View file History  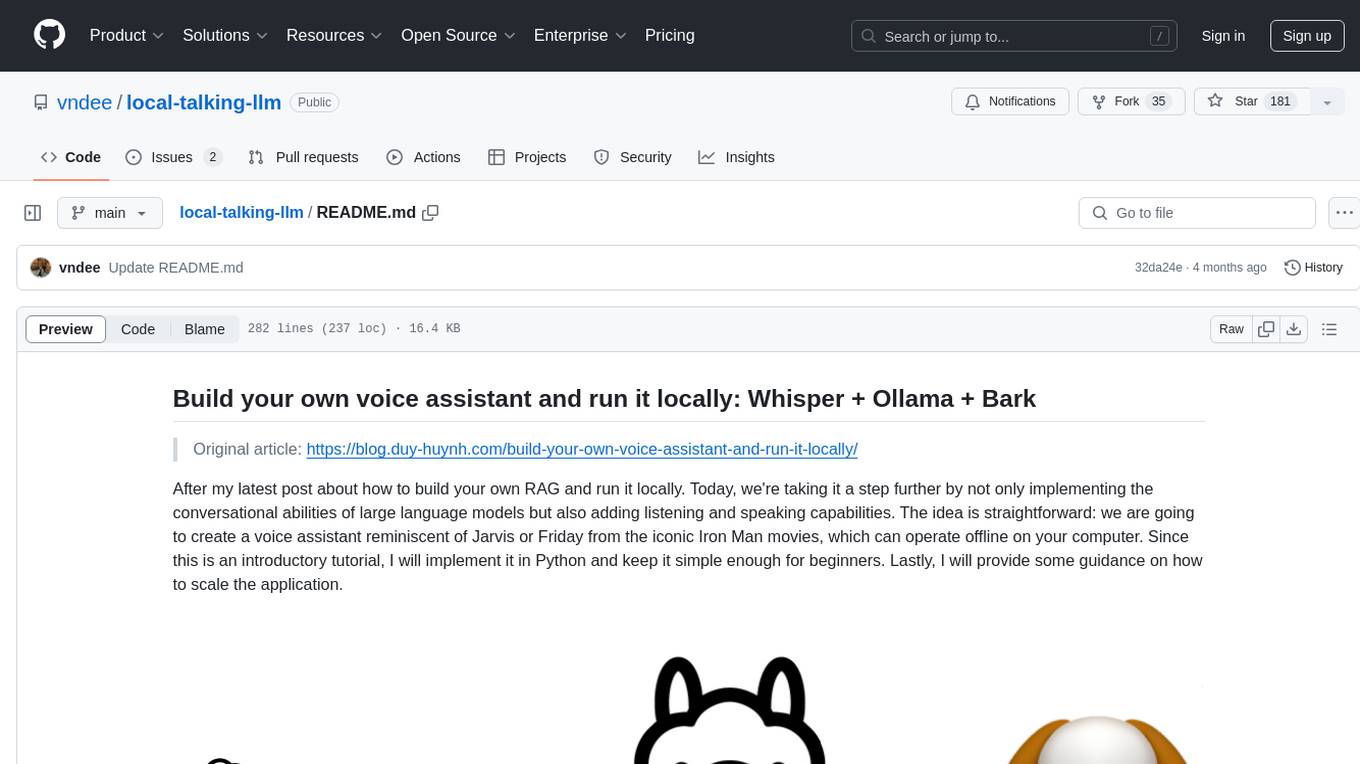pyautogui.click(x=1313, y=267)
